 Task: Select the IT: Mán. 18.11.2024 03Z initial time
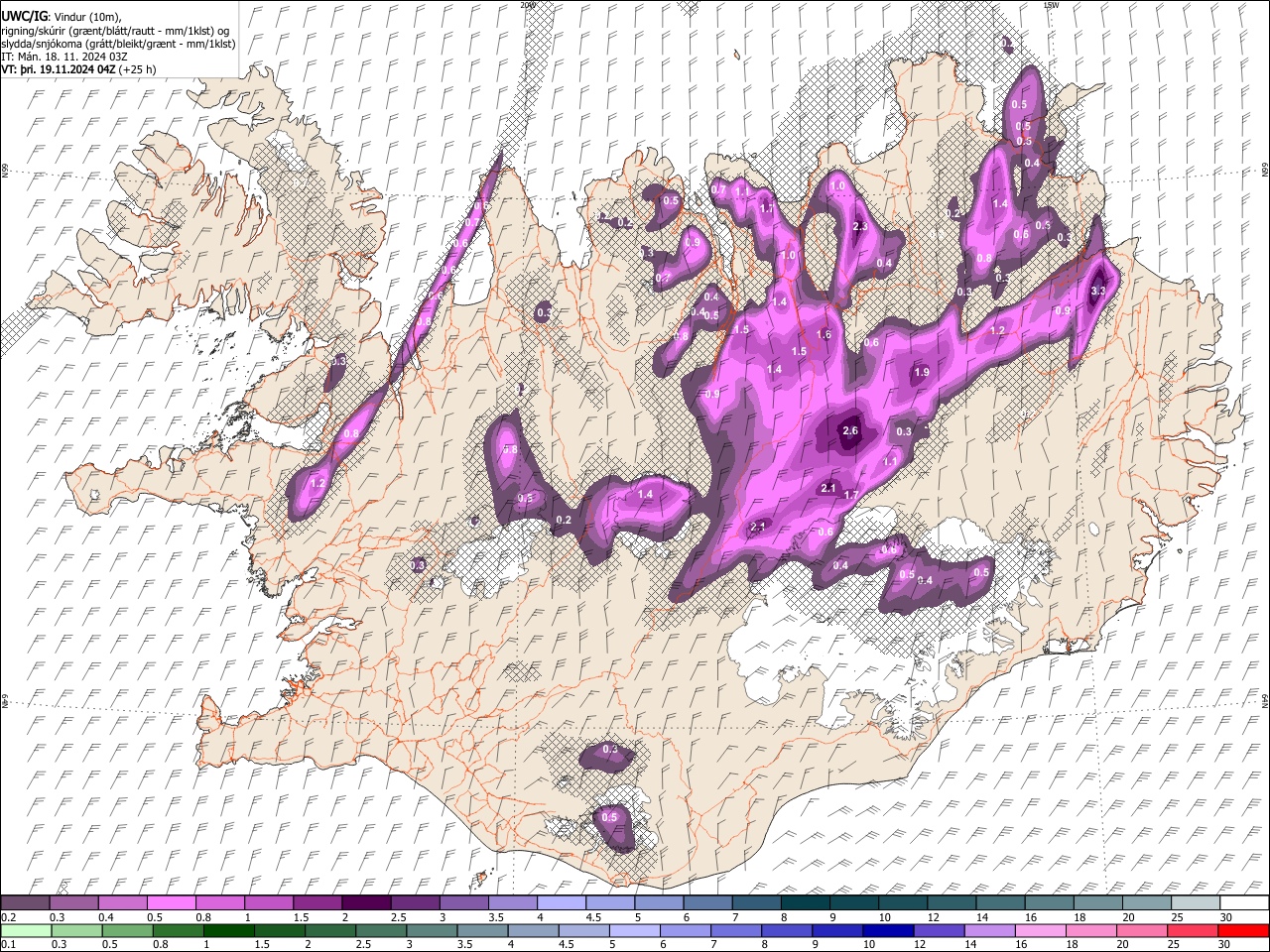click(63, 57)
